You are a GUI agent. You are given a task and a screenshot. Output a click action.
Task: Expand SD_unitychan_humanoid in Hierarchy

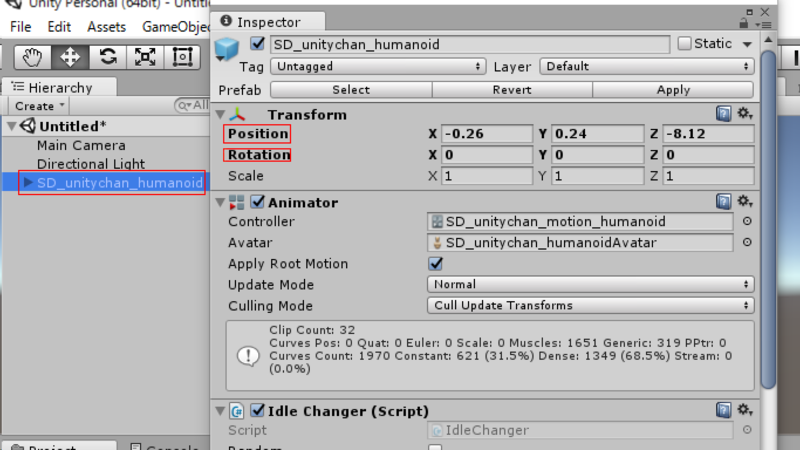28,182
